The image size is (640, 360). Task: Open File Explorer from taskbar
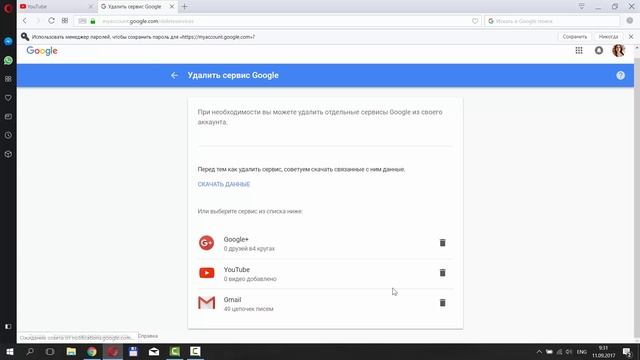(x=71, y=351)
